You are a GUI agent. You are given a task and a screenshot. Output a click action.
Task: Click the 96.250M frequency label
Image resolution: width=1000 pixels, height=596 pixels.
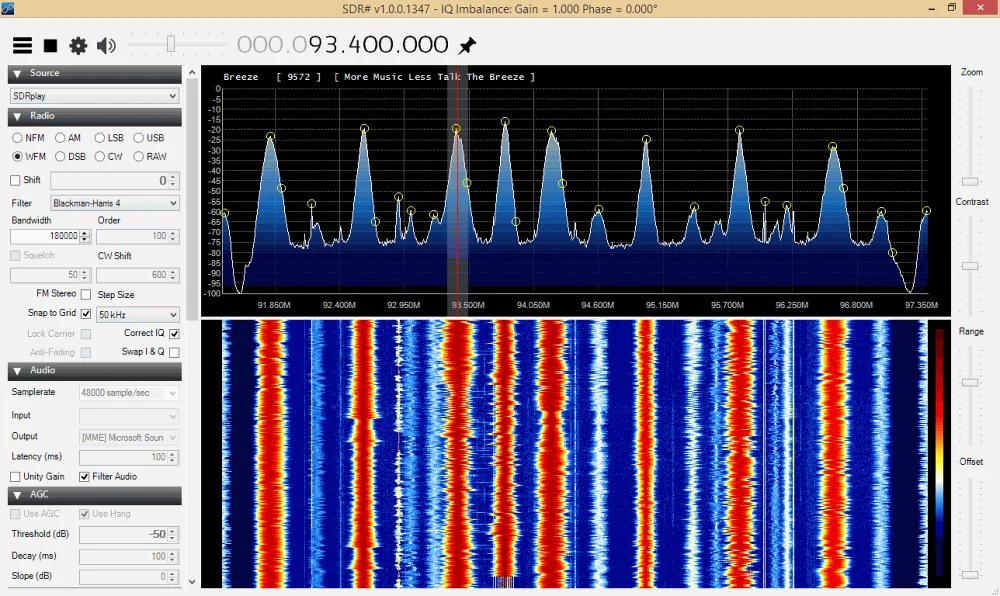tap(791, 305)
